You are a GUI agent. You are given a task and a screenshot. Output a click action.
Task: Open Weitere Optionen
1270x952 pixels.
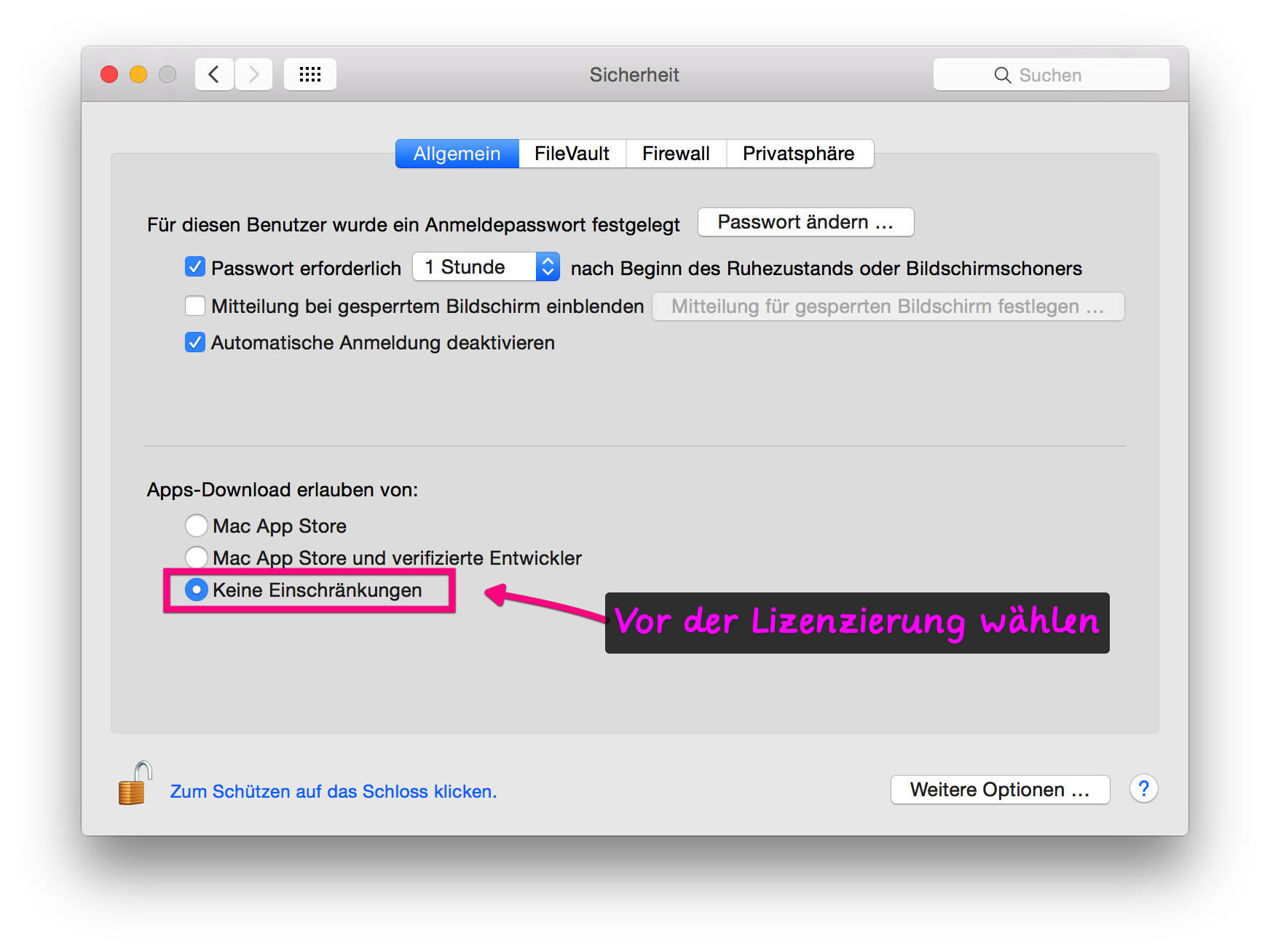coord(1000,790)
